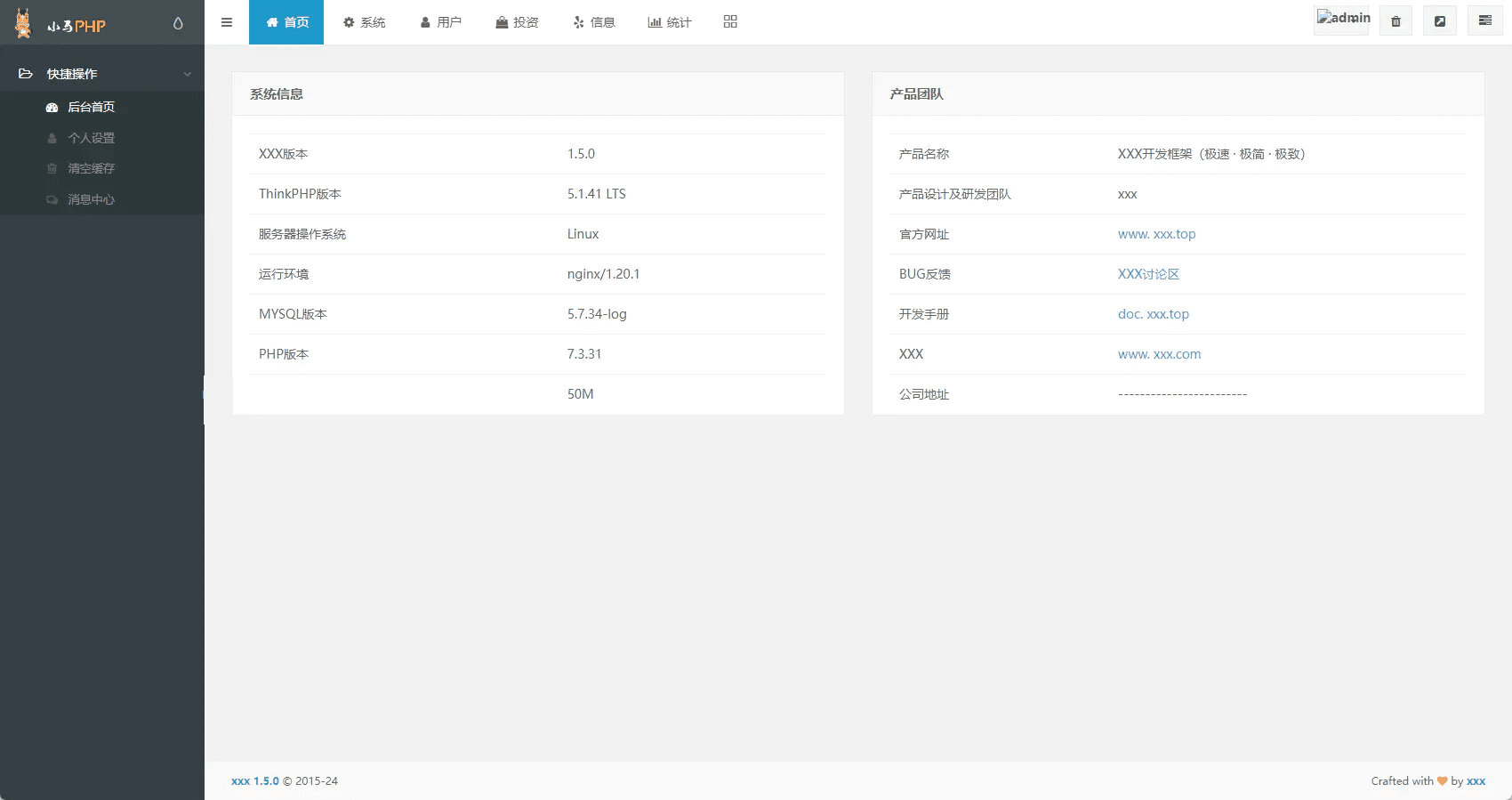Click the chevron beside 快捷操作
The width and height of the screenshot is (1512, 800).
[187, 74]
